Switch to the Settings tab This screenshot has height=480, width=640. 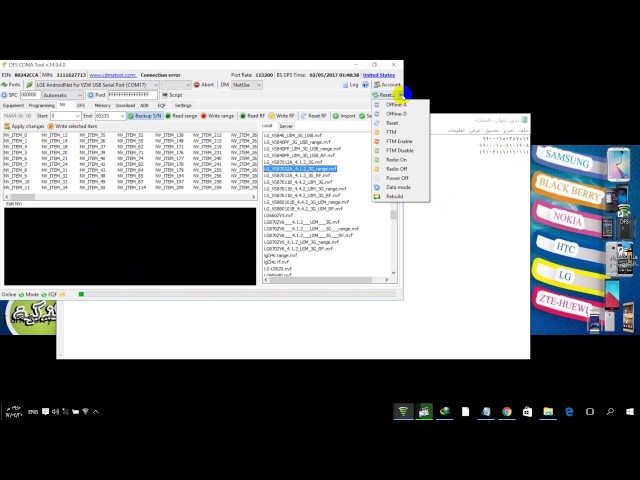coord(183,105)
